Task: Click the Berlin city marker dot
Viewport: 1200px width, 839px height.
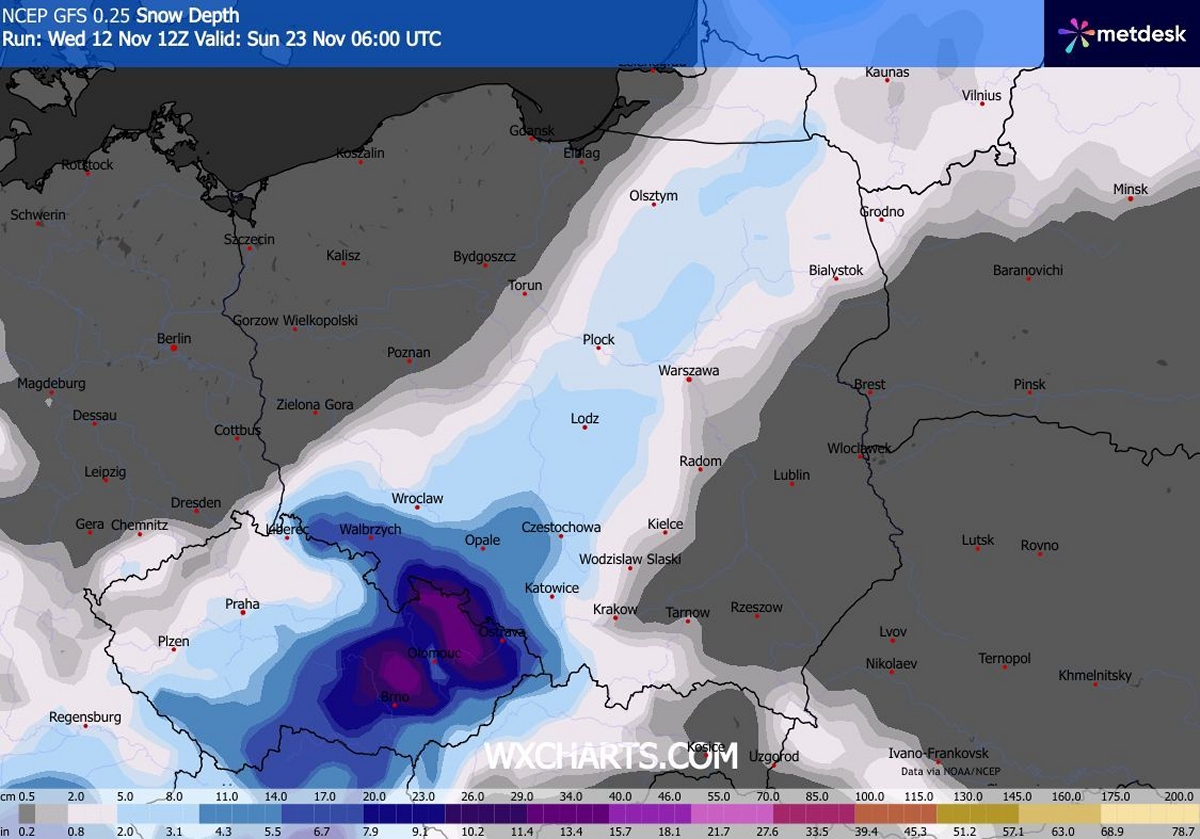Action: 174,349
